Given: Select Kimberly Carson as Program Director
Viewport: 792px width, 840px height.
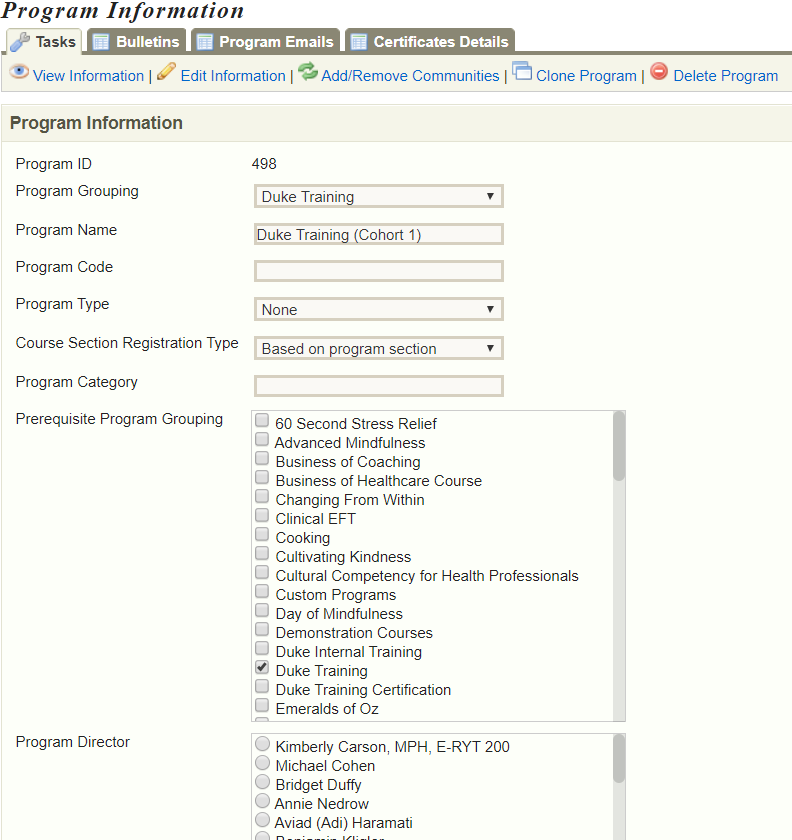Looking at the screenshot, I should point(263,744).
